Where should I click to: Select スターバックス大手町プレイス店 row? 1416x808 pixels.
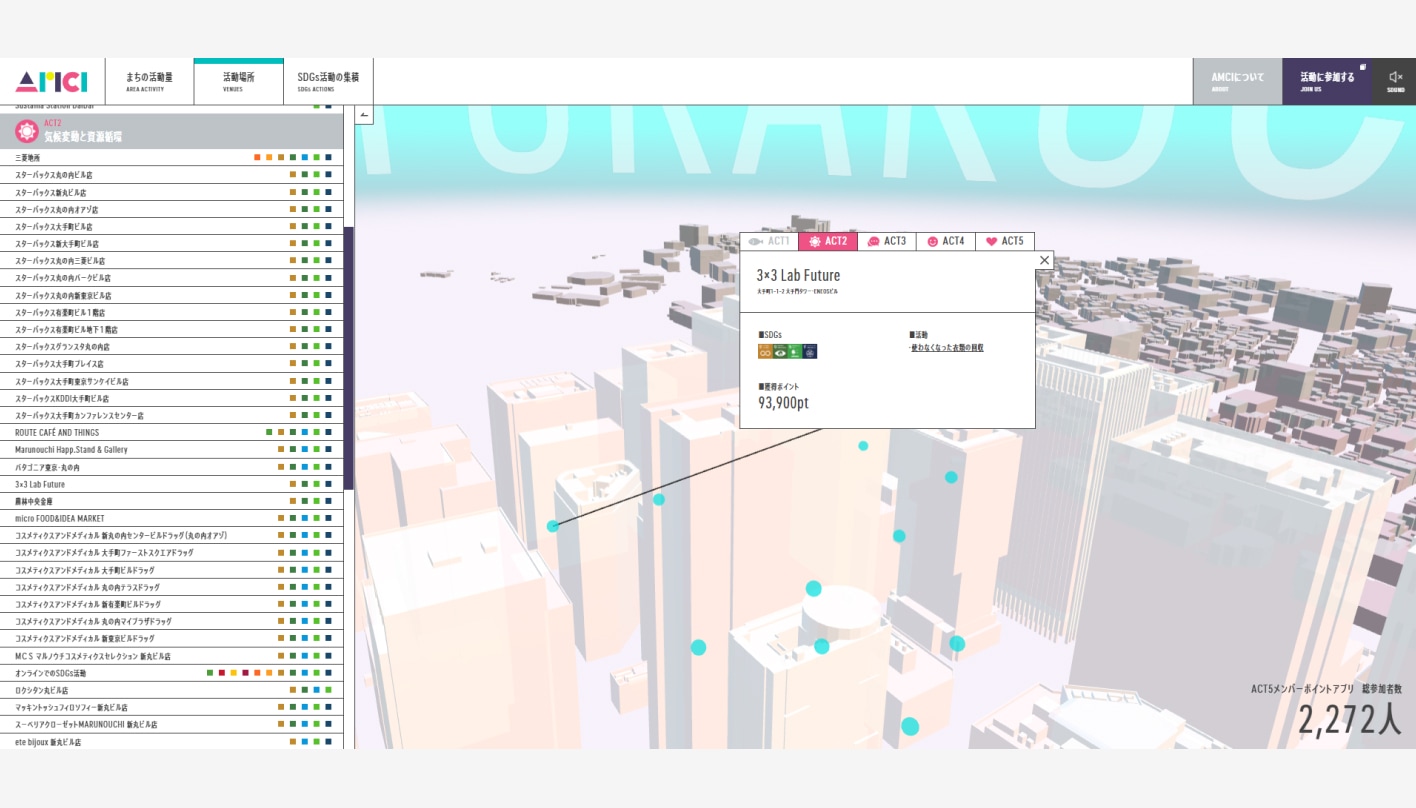click(x=172, y=364)
